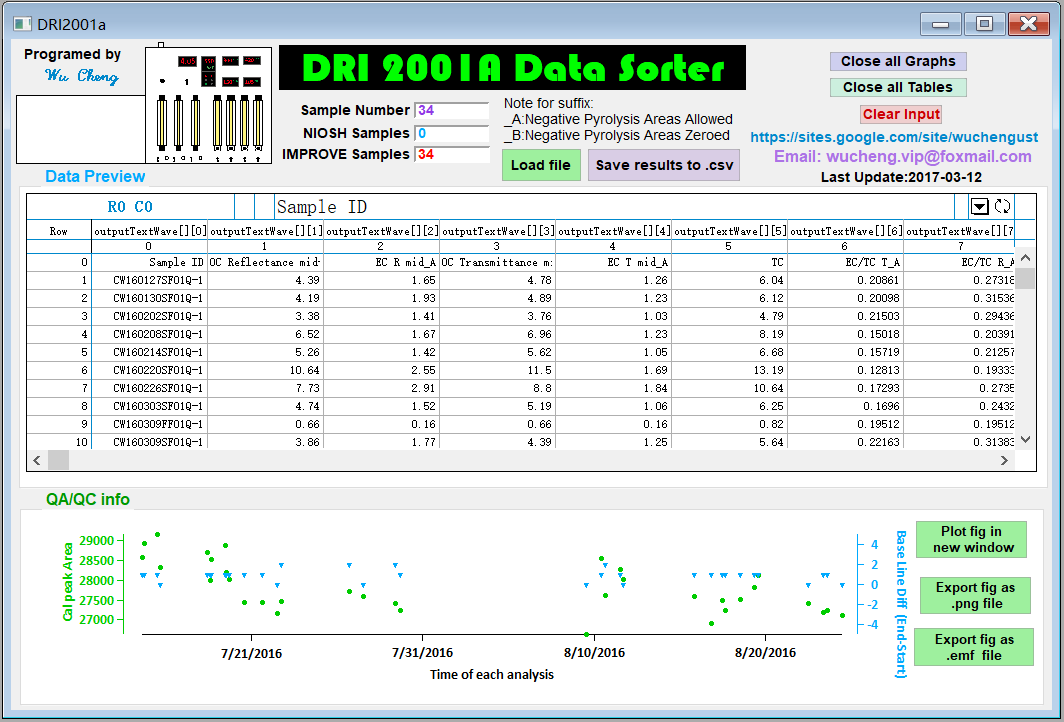The height and width of the screenshot is (722, 1064).
Task: Click the 'EC/TC T_A' header cell
Action: point(846,262)
